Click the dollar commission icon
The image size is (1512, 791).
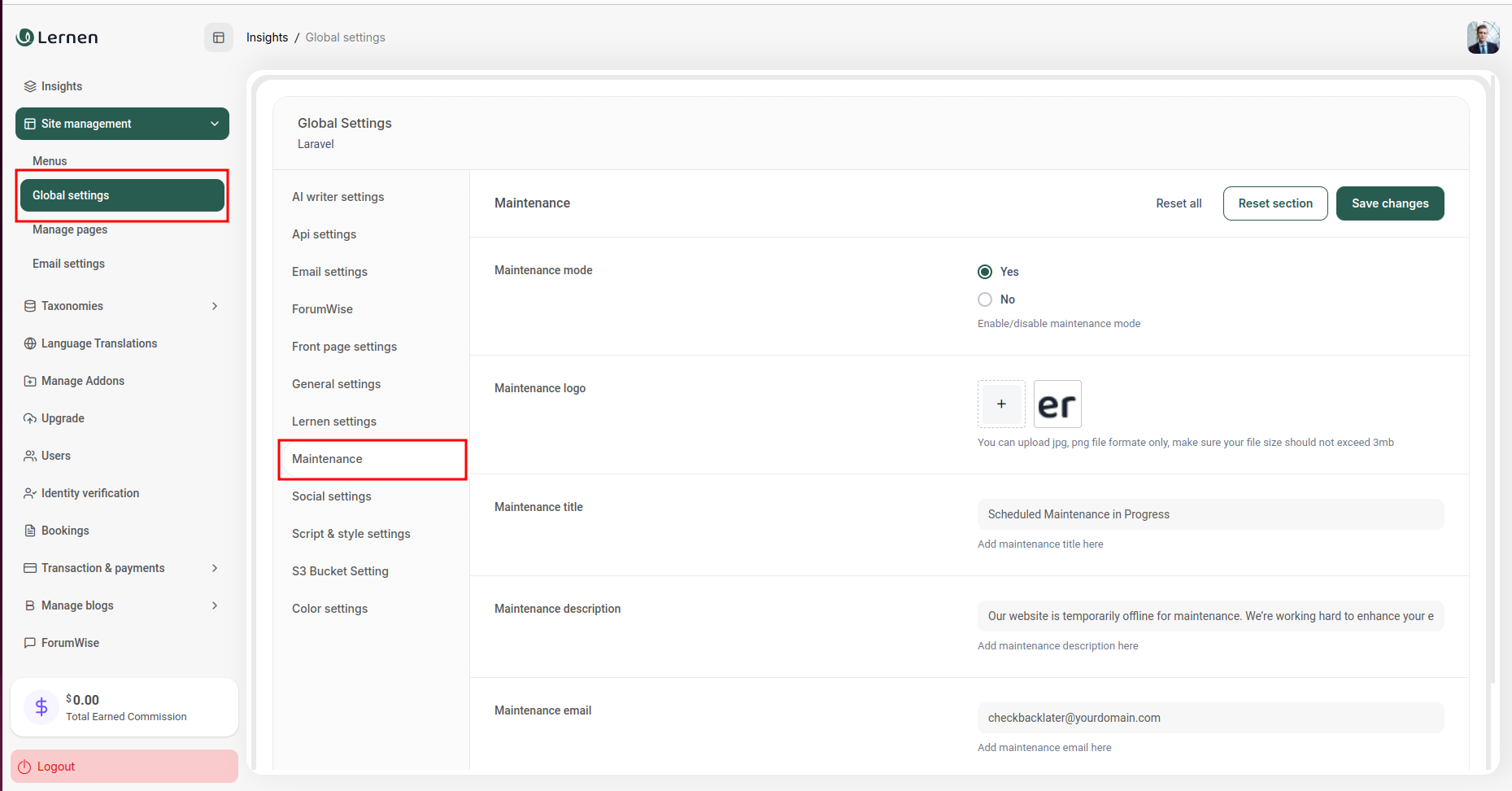coord(41,706)
